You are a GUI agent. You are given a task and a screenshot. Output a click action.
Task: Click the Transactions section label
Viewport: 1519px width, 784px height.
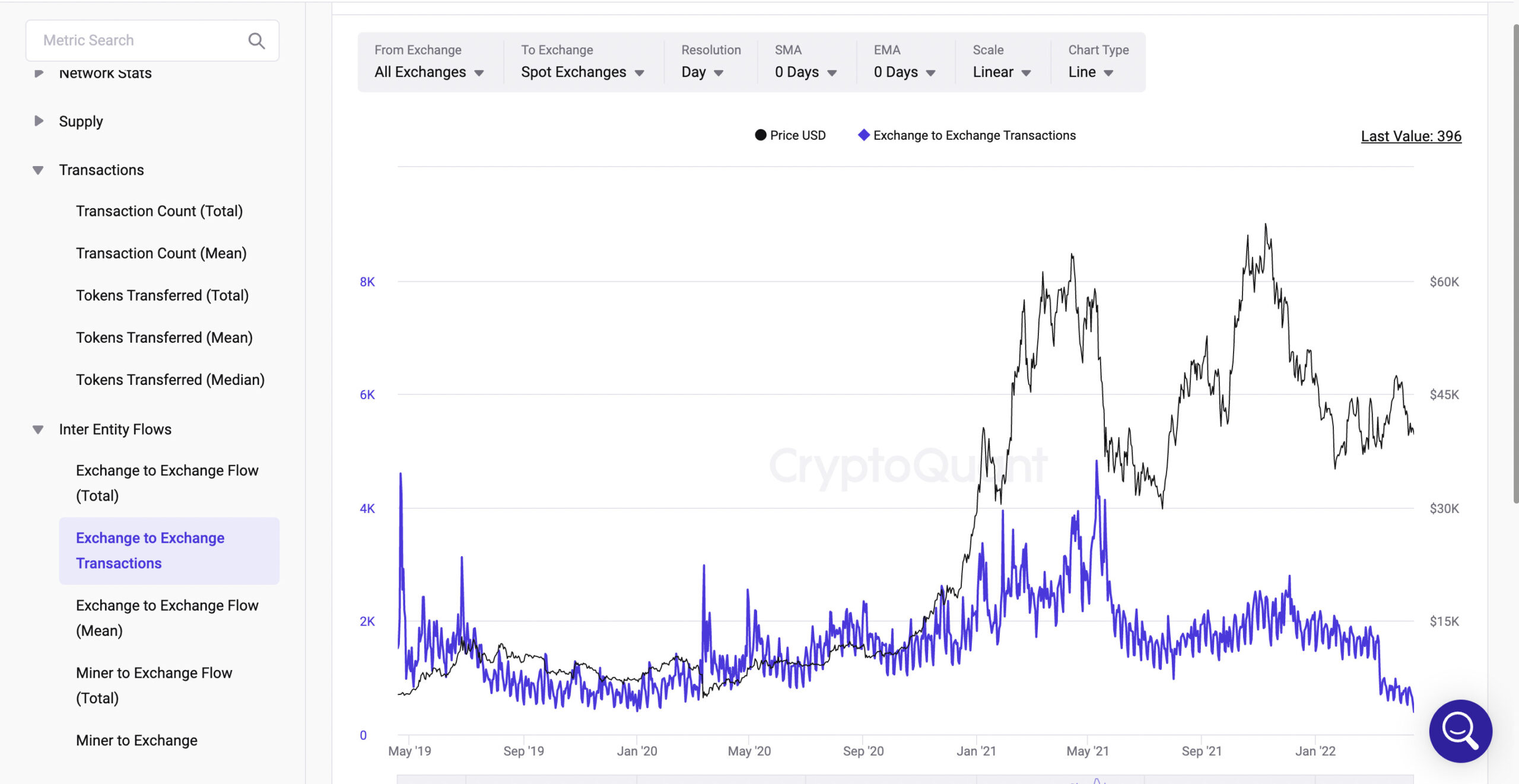click(x=101, y=170)
